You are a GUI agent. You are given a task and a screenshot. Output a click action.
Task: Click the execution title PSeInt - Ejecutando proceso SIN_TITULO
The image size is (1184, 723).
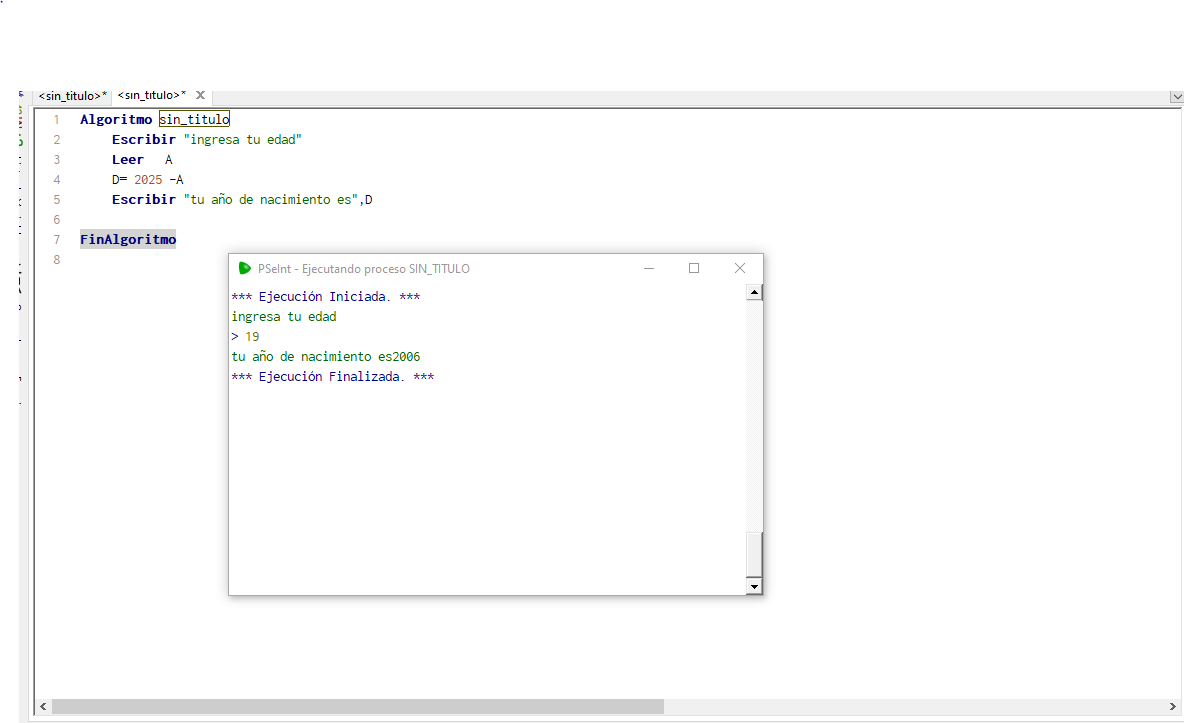pyautogui.click(x=364, y=269)
